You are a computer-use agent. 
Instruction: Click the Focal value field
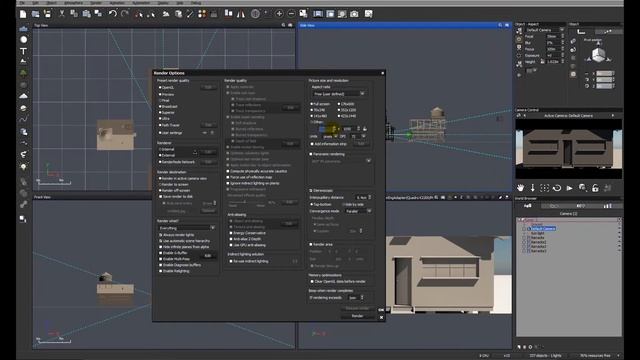tap(552, 36)
